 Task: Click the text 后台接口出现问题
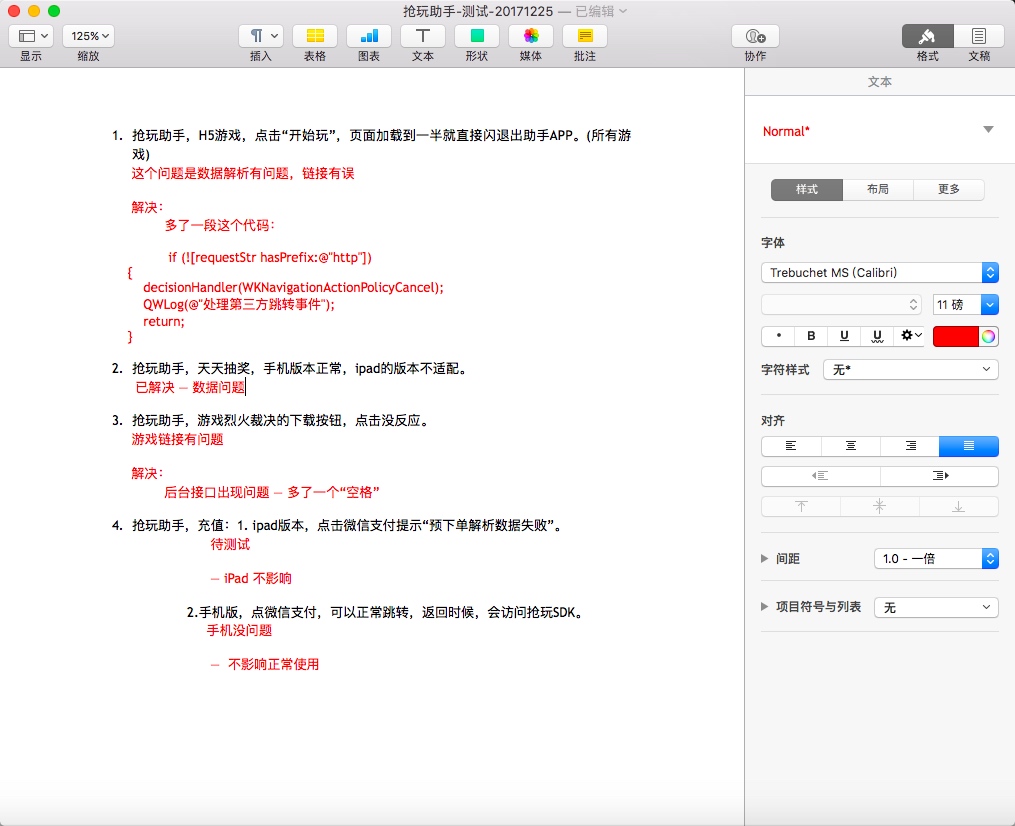(x=272, y=493)
